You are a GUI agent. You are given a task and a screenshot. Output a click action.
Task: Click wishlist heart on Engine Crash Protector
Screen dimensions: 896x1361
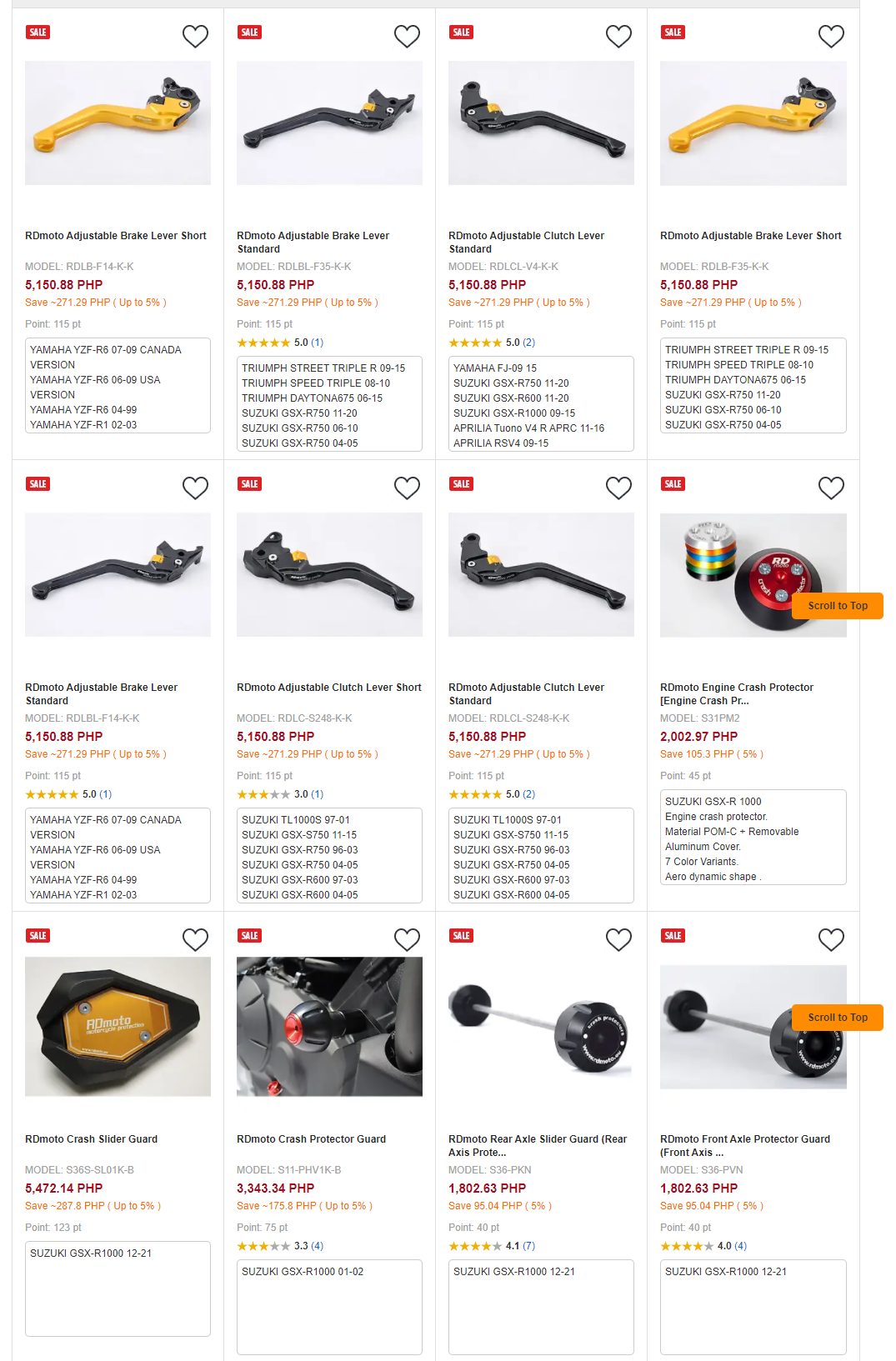tap(831, 488)
